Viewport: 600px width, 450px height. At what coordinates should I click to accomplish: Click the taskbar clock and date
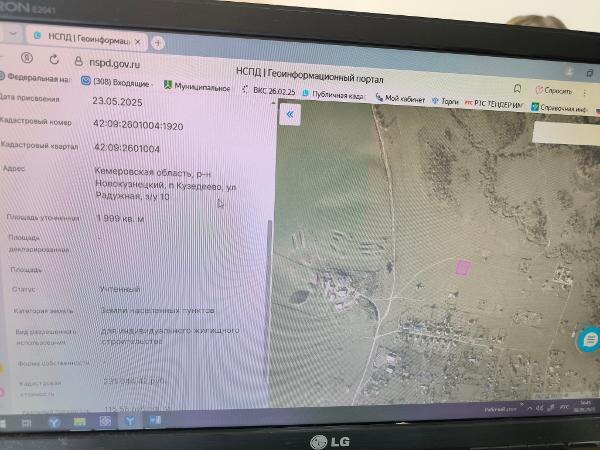tap(584, 405)
